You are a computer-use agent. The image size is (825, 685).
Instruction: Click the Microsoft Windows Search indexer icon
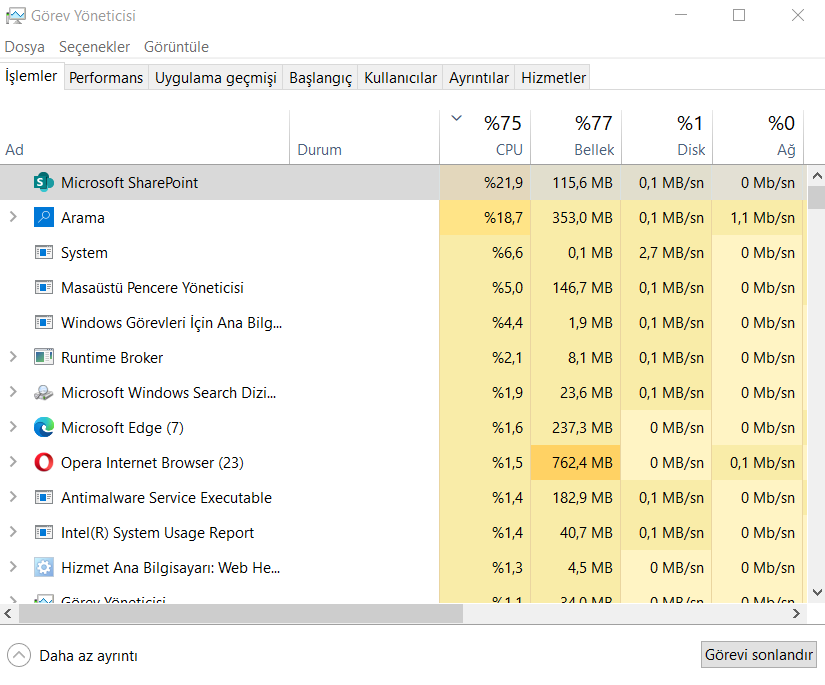click(x=44, y=393)
